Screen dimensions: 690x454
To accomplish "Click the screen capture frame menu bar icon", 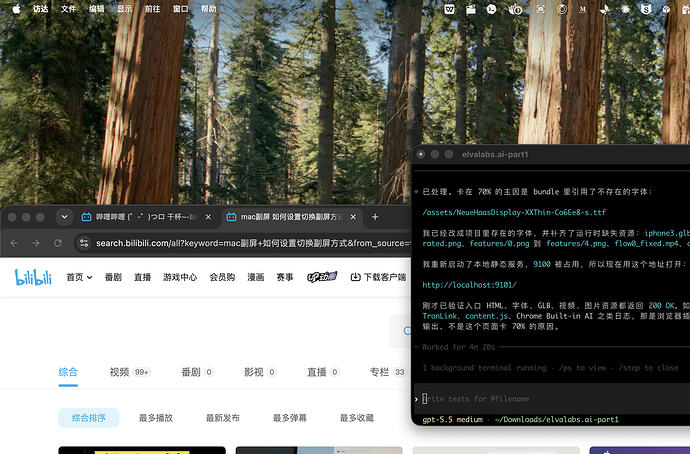I will pyautogui.click(x=540, y=9).
